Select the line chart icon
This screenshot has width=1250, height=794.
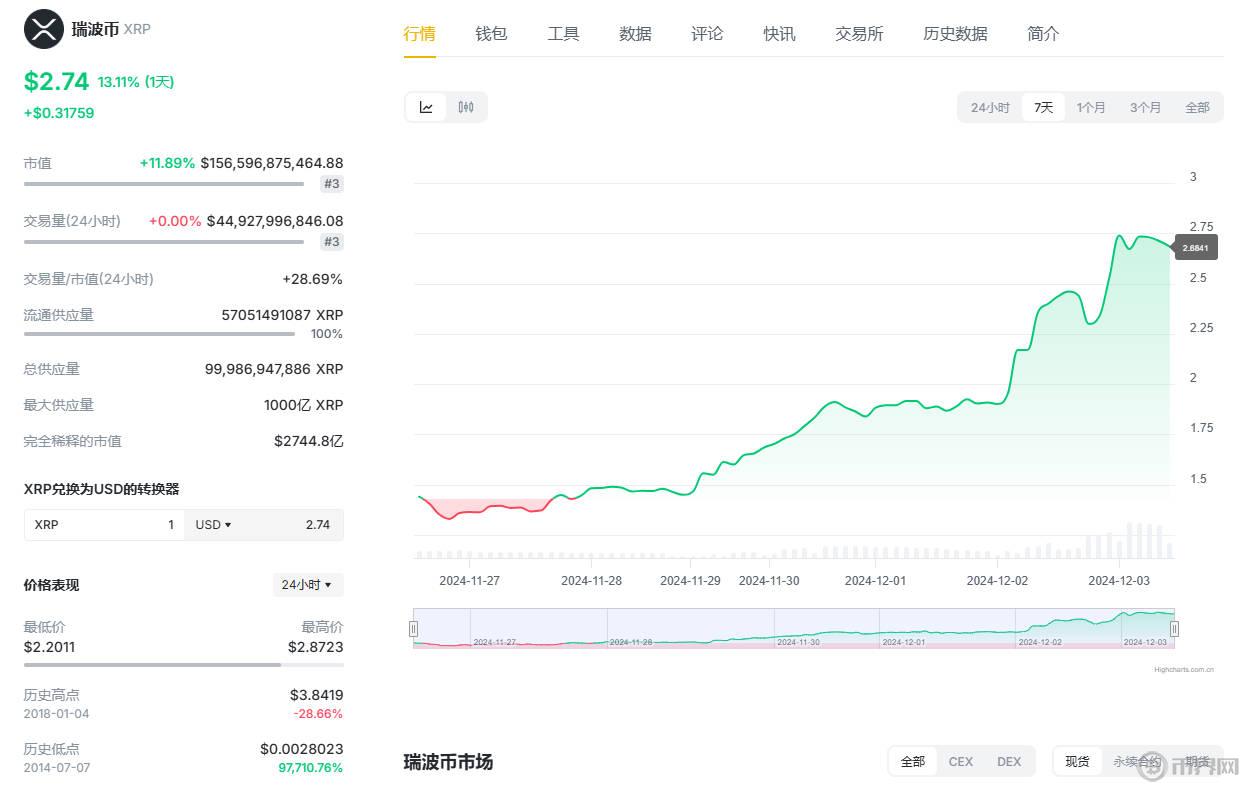pyautogui.click(x=426, y=107)
